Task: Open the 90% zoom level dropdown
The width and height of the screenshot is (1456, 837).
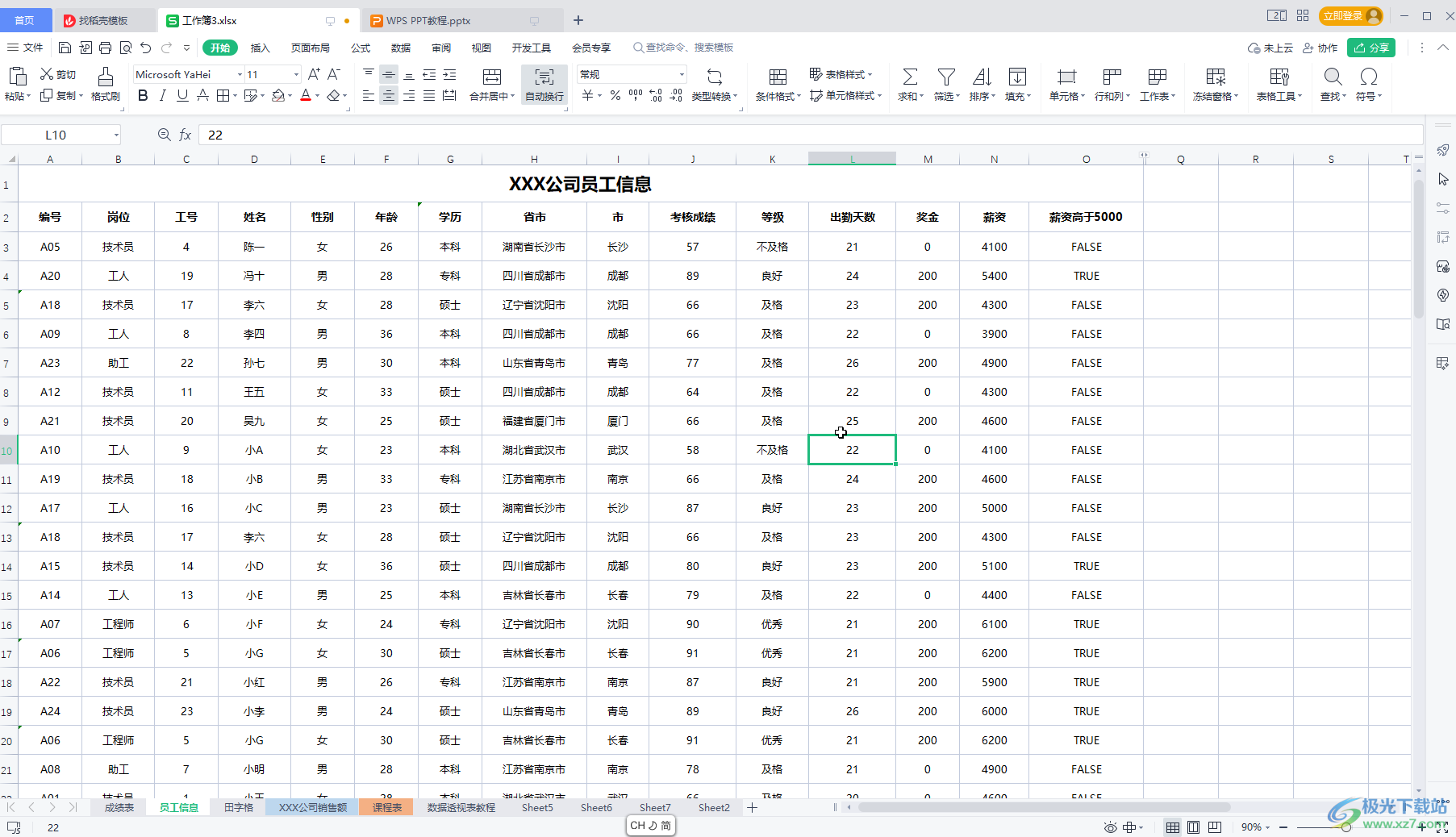Action: 1255,827
